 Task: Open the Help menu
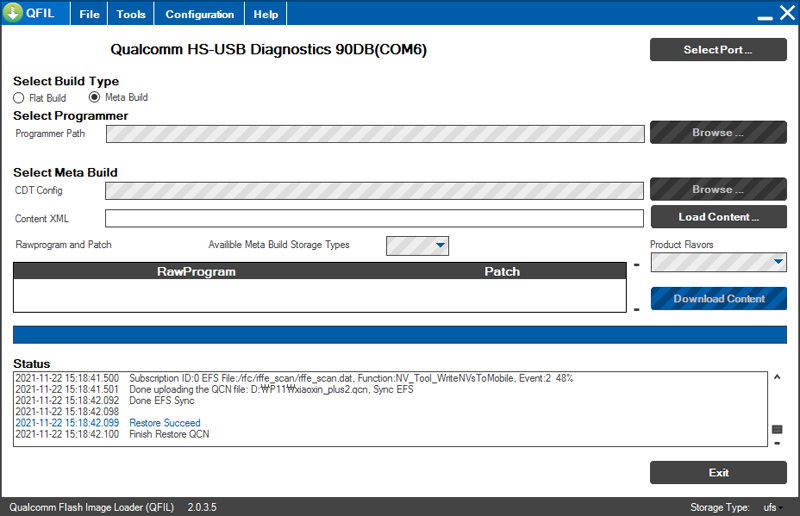266,14
